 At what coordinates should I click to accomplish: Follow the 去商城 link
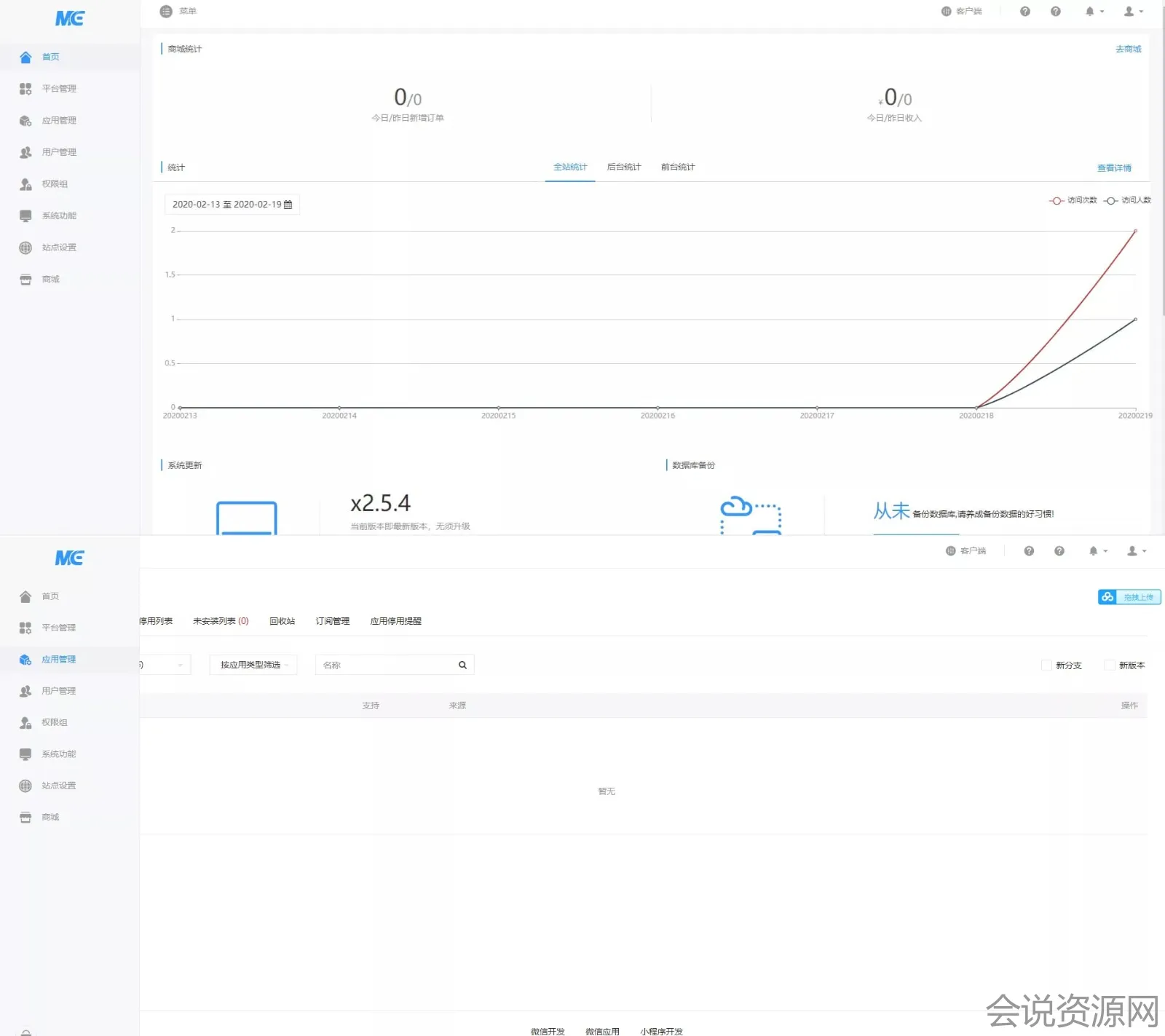coord(1128,50)
